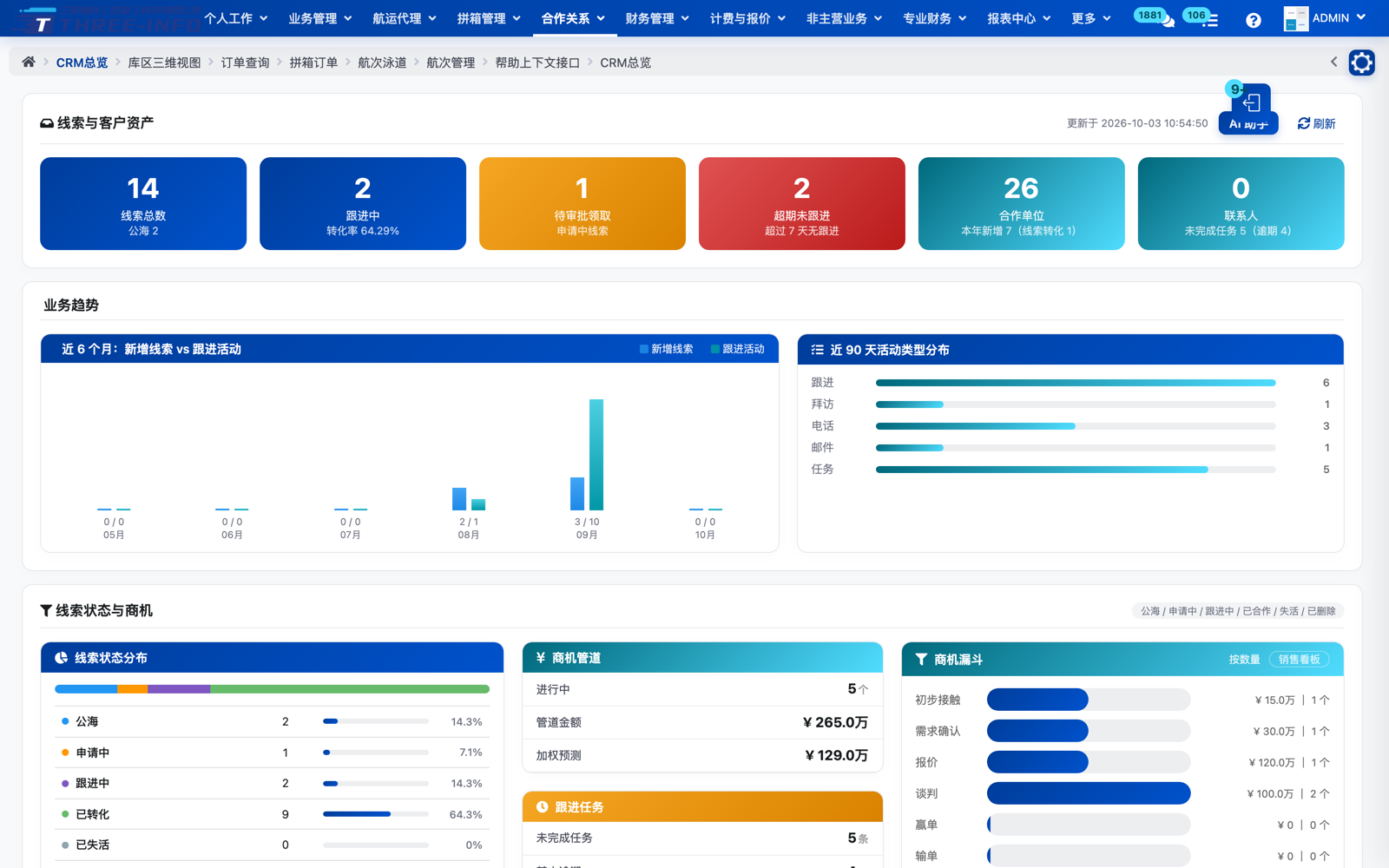The image size is (1389, 868).
Task: Open the 更多 dropdown menu
Action: click(1091, 18)
